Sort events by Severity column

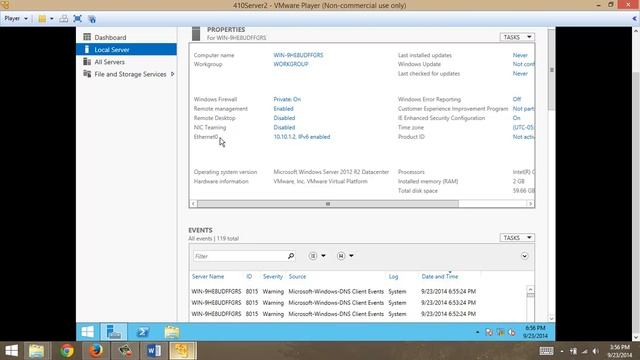pyautogui.click(x=273, y=276)
